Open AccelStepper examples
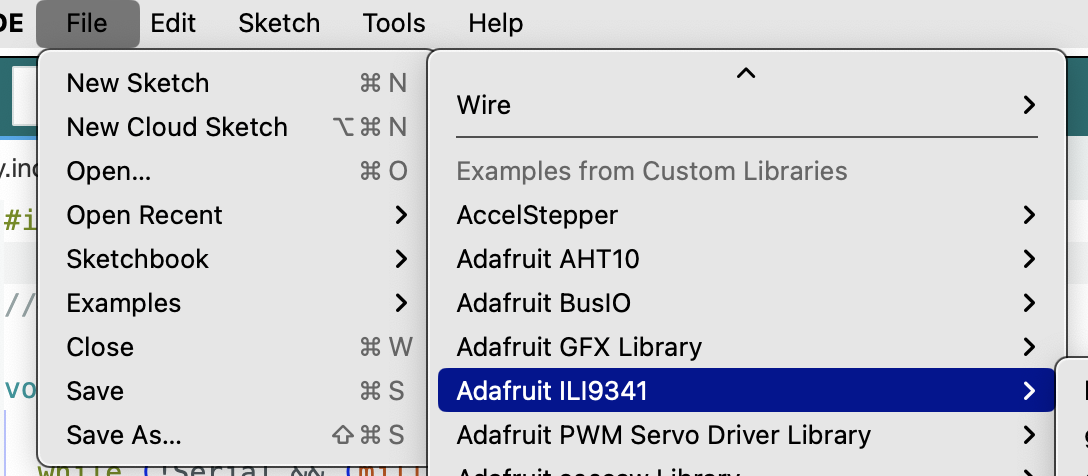The height and width of the screenshot is (476, 1088). click(x=747, y=215)
